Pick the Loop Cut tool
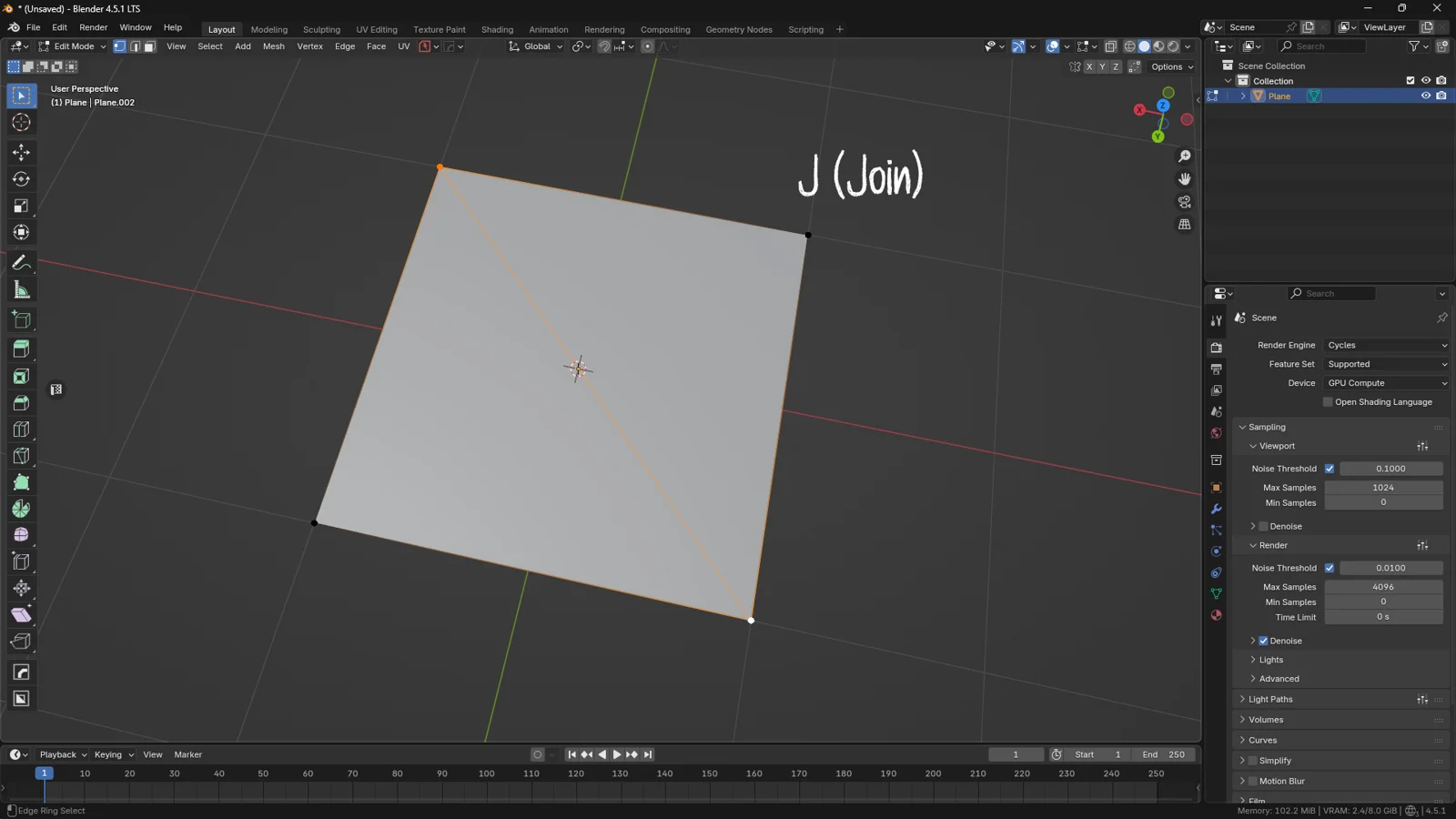 21,429
